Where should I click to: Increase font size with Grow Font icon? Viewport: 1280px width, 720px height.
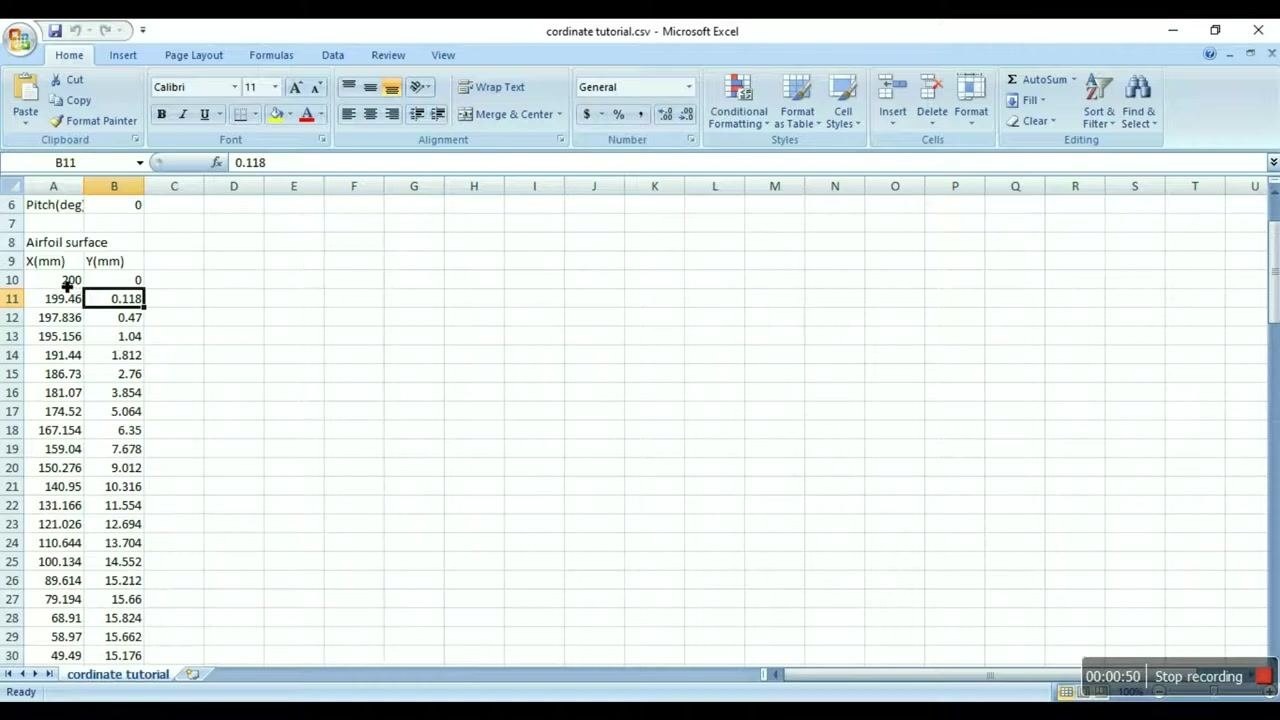click(x=295, y=87)
